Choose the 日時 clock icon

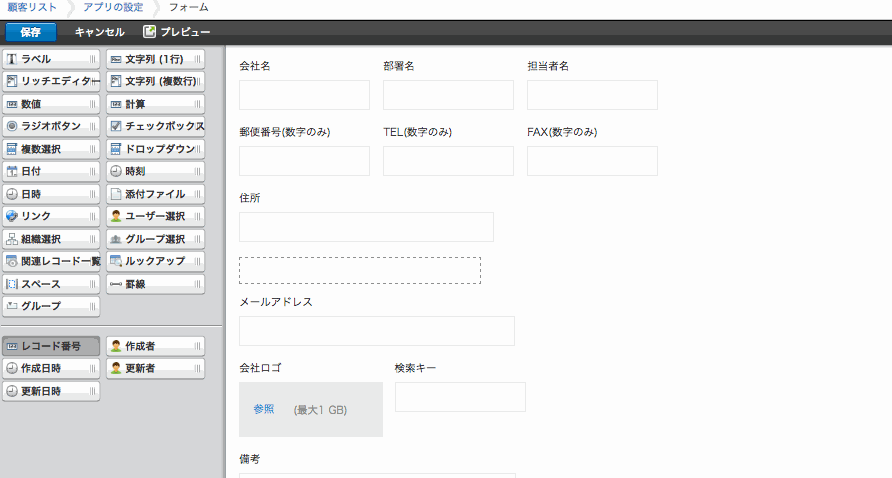coord(12,194)
